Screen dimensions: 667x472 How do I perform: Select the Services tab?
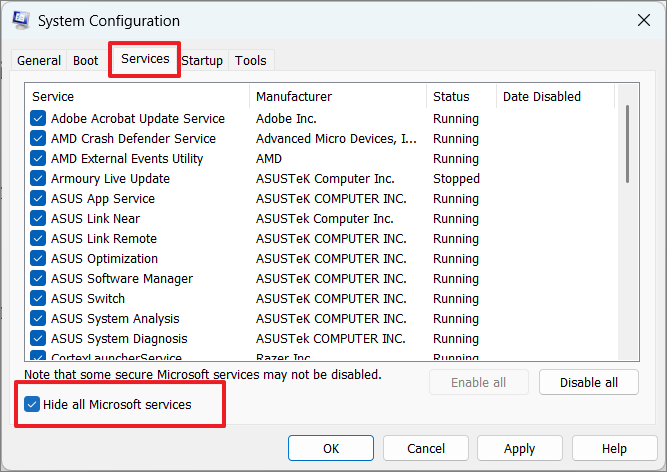145,59
